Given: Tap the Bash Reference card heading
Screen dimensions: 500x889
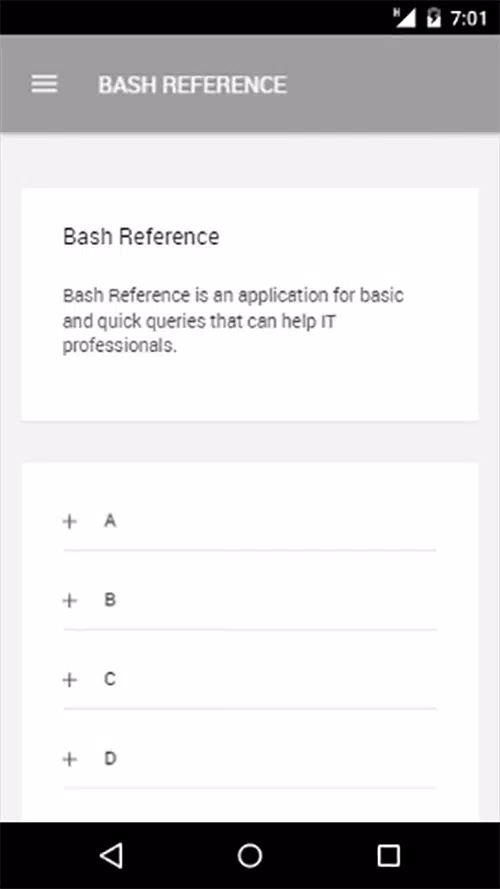Looking at the screenshot, I should click(x=141, y=236).
